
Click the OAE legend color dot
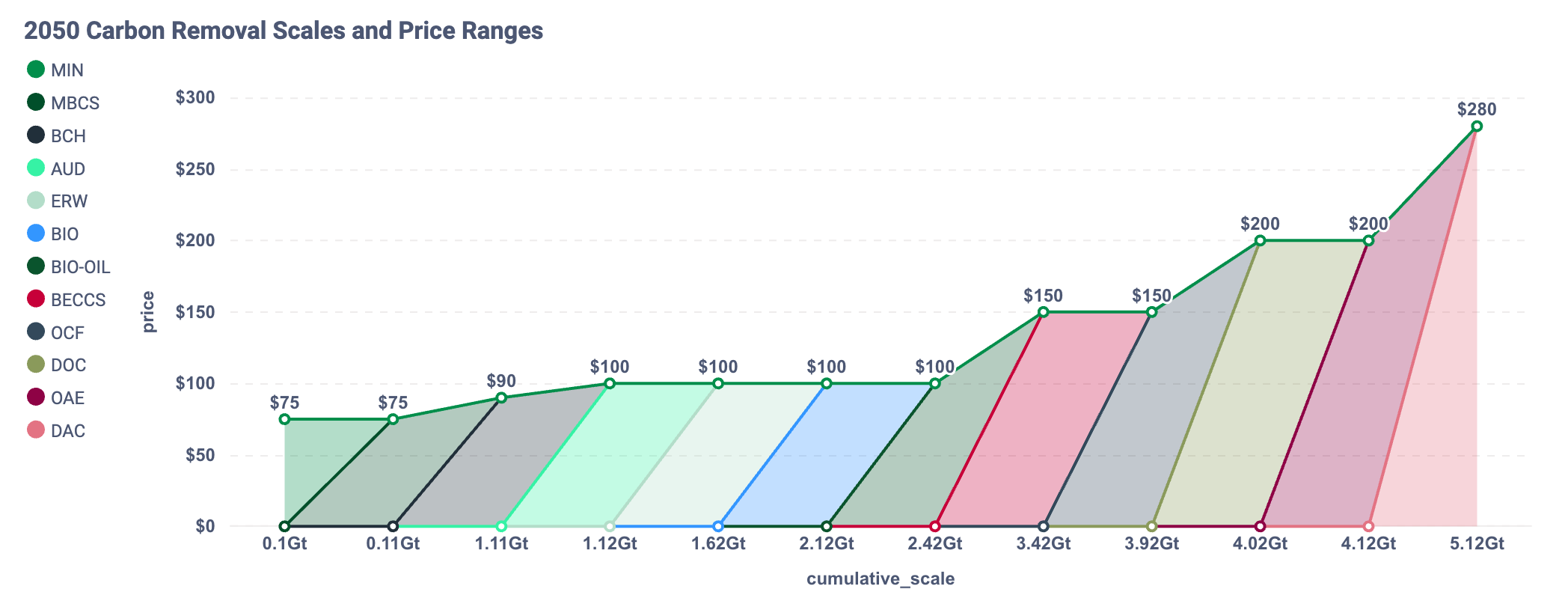click(36, 397)
